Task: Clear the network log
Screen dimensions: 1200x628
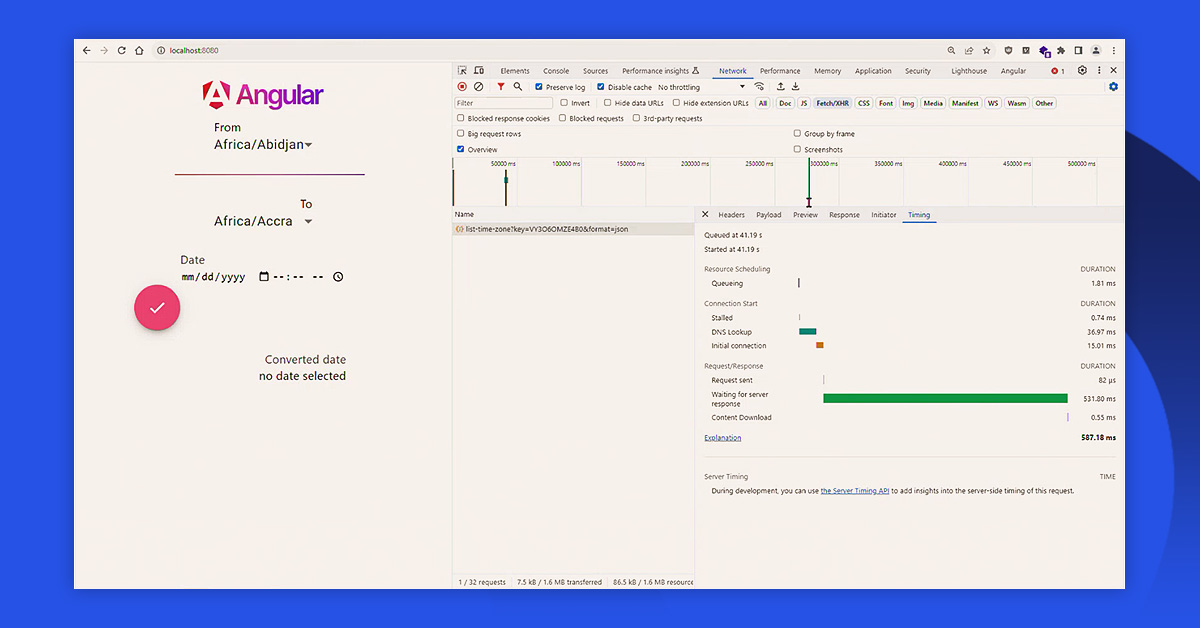Action: point(479,87)
